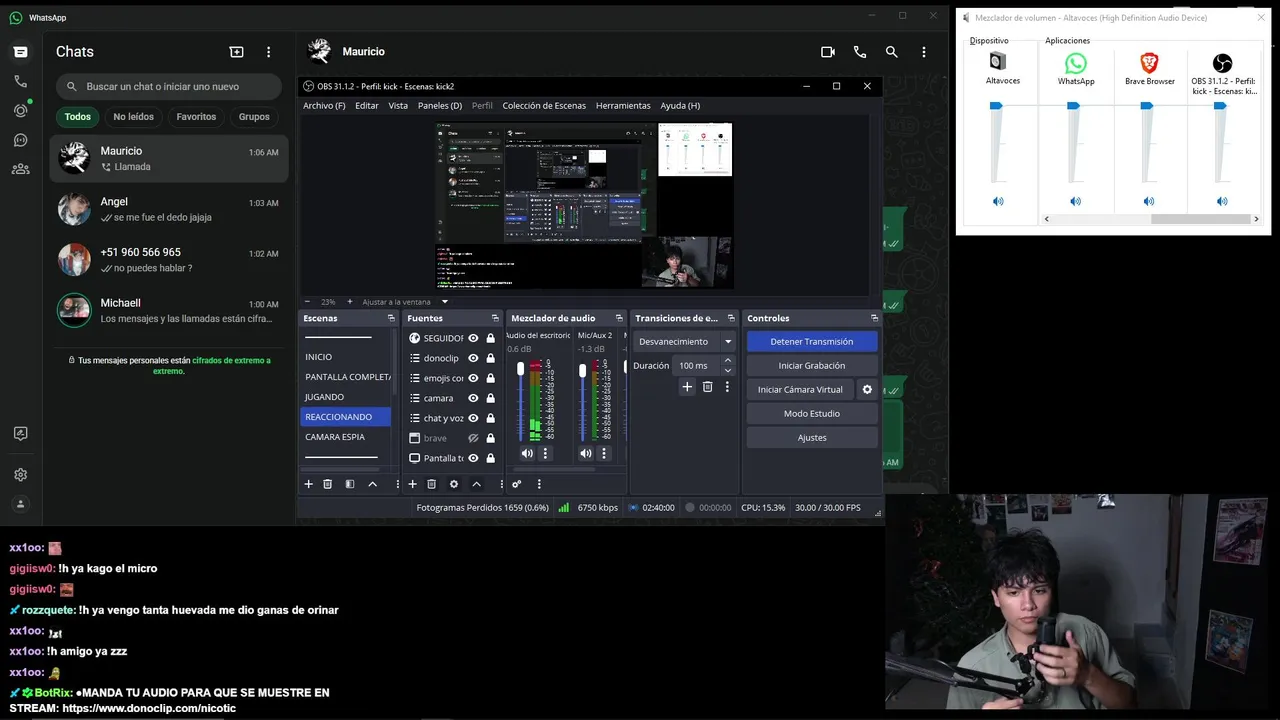
Task: Increase transition duration with up arrow
Action: pyautogui.click(x=728, y=360)
